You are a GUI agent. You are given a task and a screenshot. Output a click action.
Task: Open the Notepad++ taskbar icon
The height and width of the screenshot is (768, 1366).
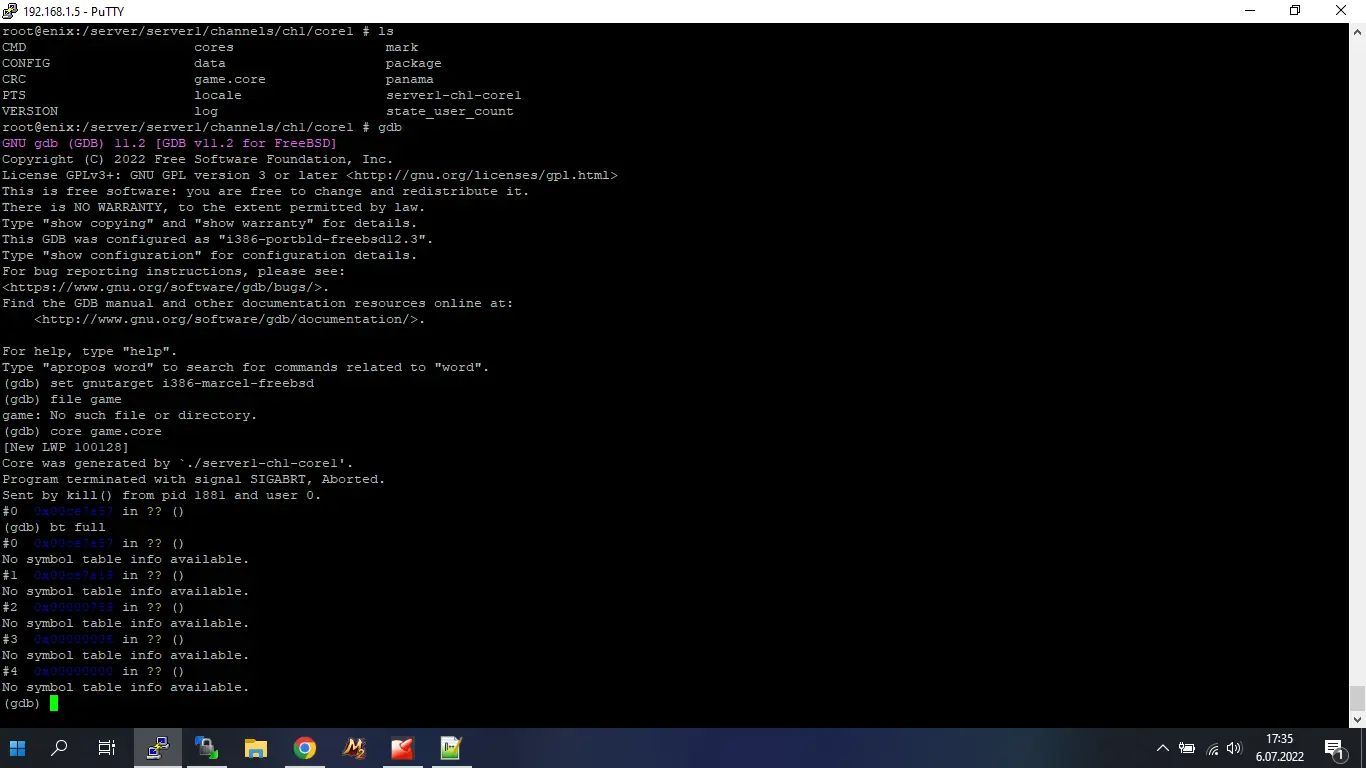click(451, 748)
